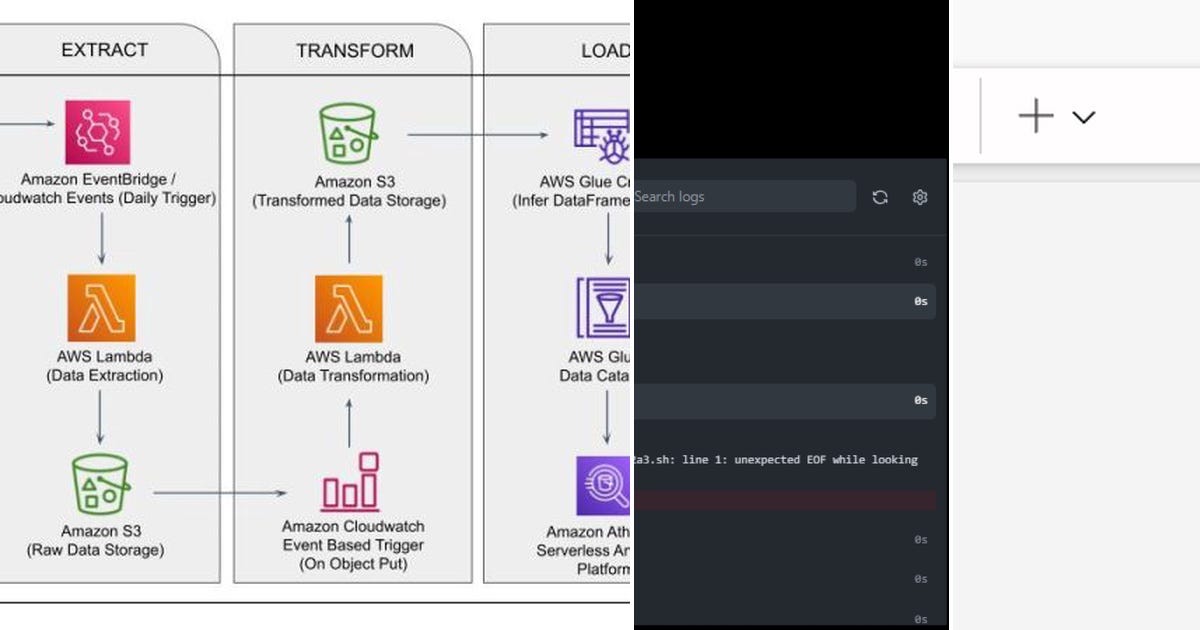Open a new terminal tab with the plus icon
This screenshot has height=630, width=1200.
tap(1035, 116)
